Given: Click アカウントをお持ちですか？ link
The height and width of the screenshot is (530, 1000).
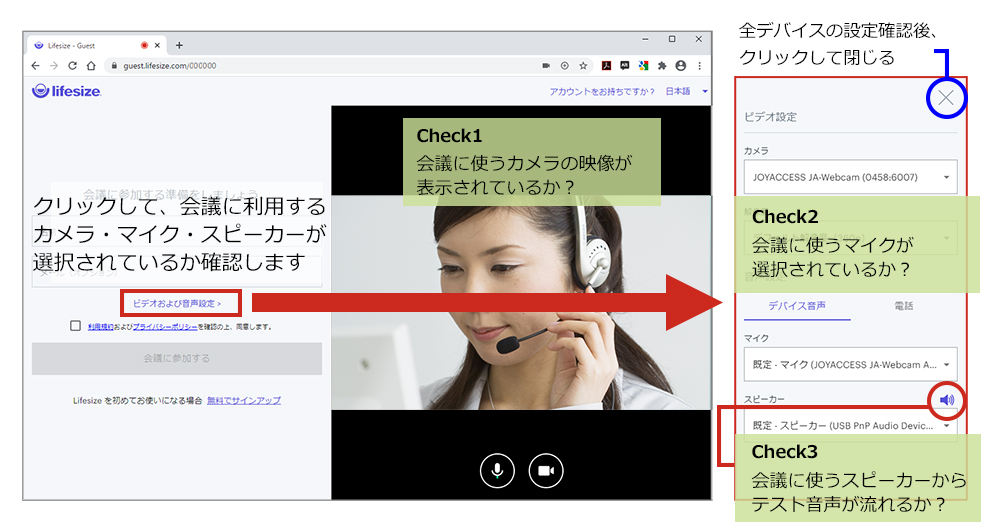Looking at the screenshot, I should pos(603,92).
